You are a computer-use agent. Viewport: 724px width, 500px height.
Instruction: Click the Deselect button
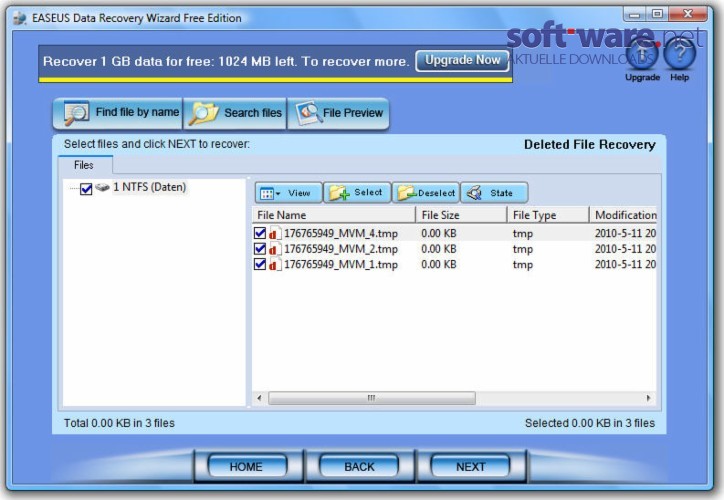point(426,193)
